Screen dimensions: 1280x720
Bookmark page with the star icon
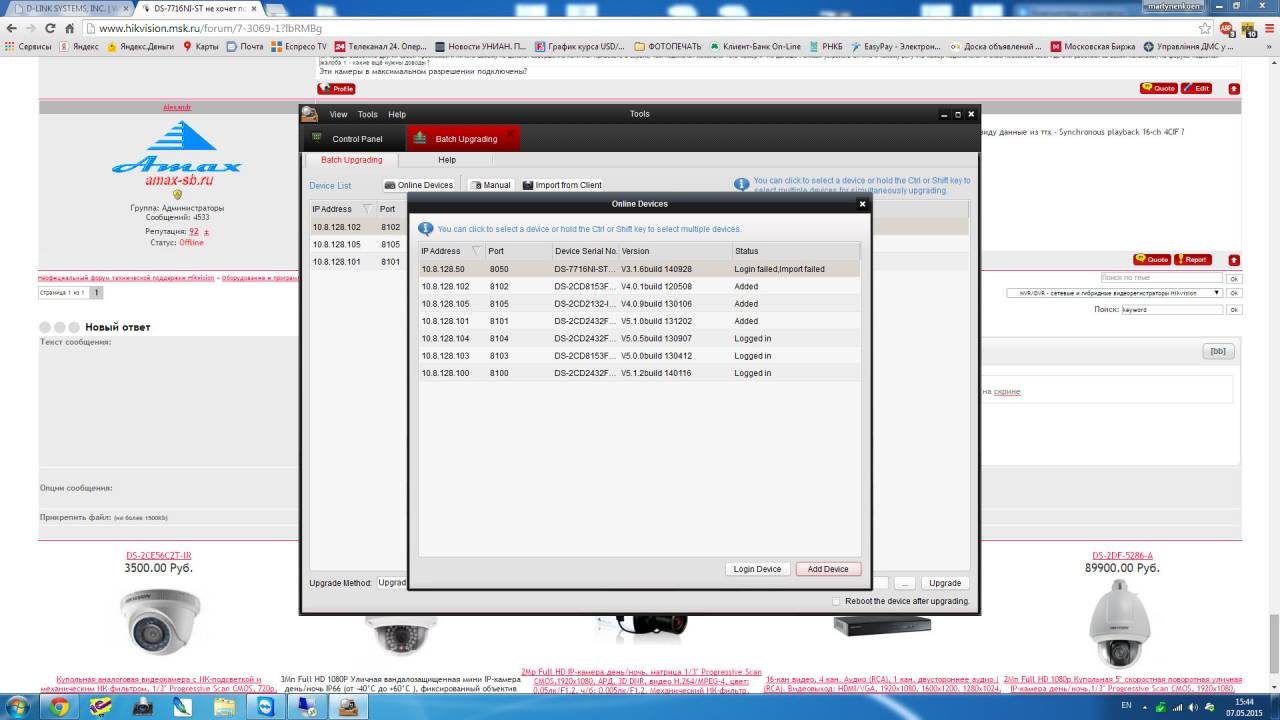click(1205, 29)
